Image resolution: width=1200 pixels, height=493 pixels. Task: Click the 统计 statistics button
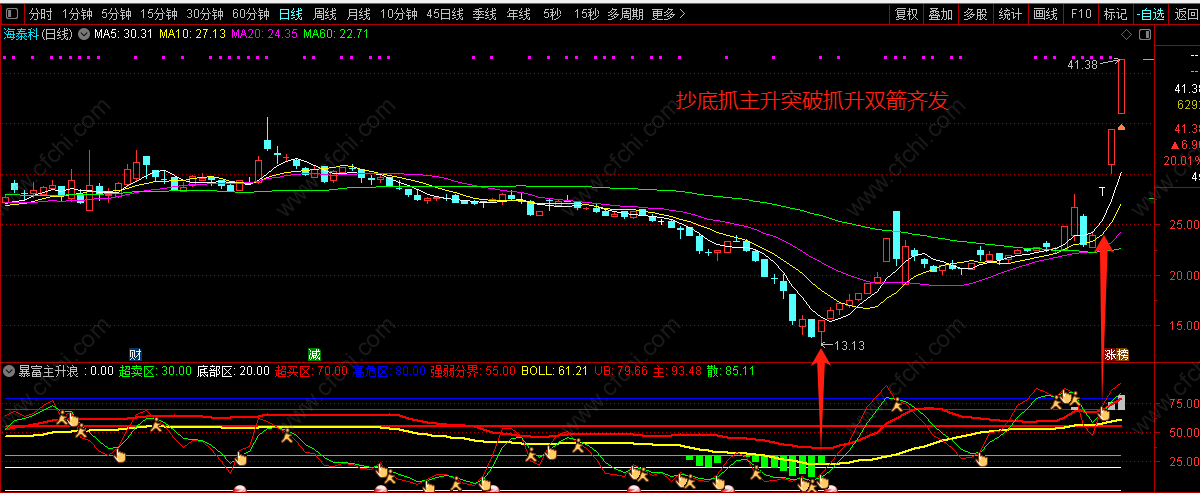point(1010,14)
